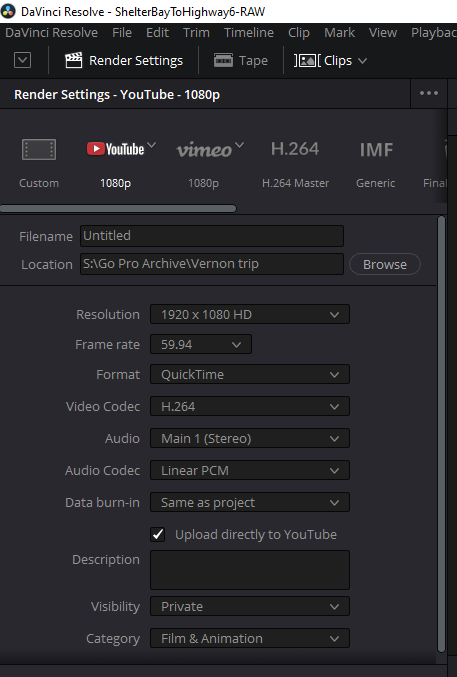Open the Frame rate dropdown
Viewport: 457px width, 677px height.
coord(201,345)
